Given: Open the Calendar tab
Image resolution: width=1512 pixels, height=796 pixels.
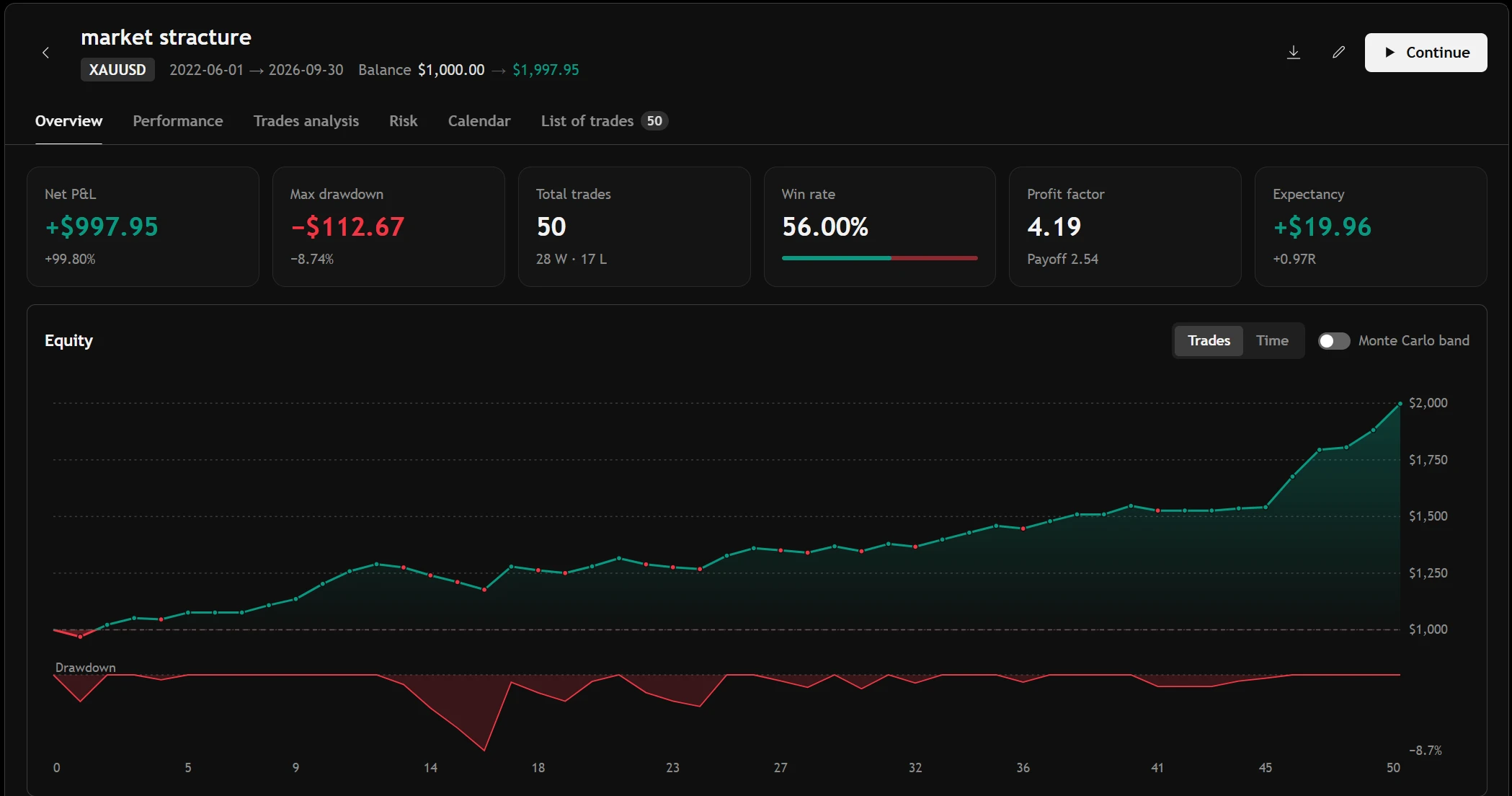Looking at the screenshot, I should pos(479,121).
